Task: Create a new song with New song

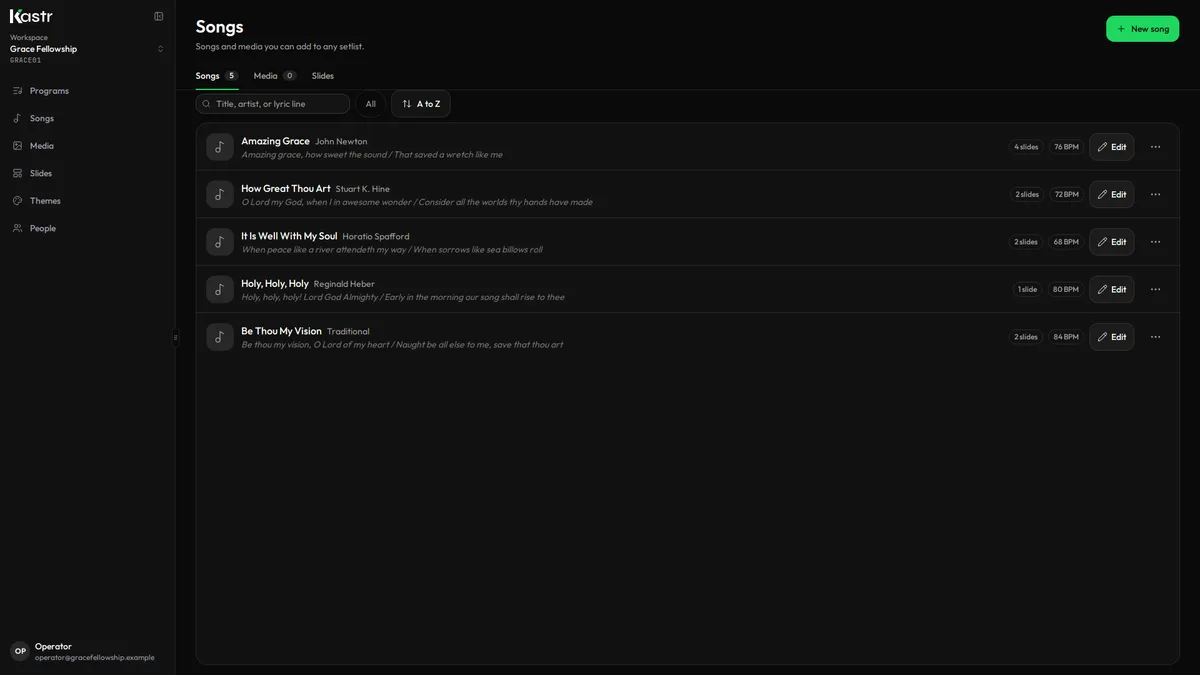Action: point(1142,29)
